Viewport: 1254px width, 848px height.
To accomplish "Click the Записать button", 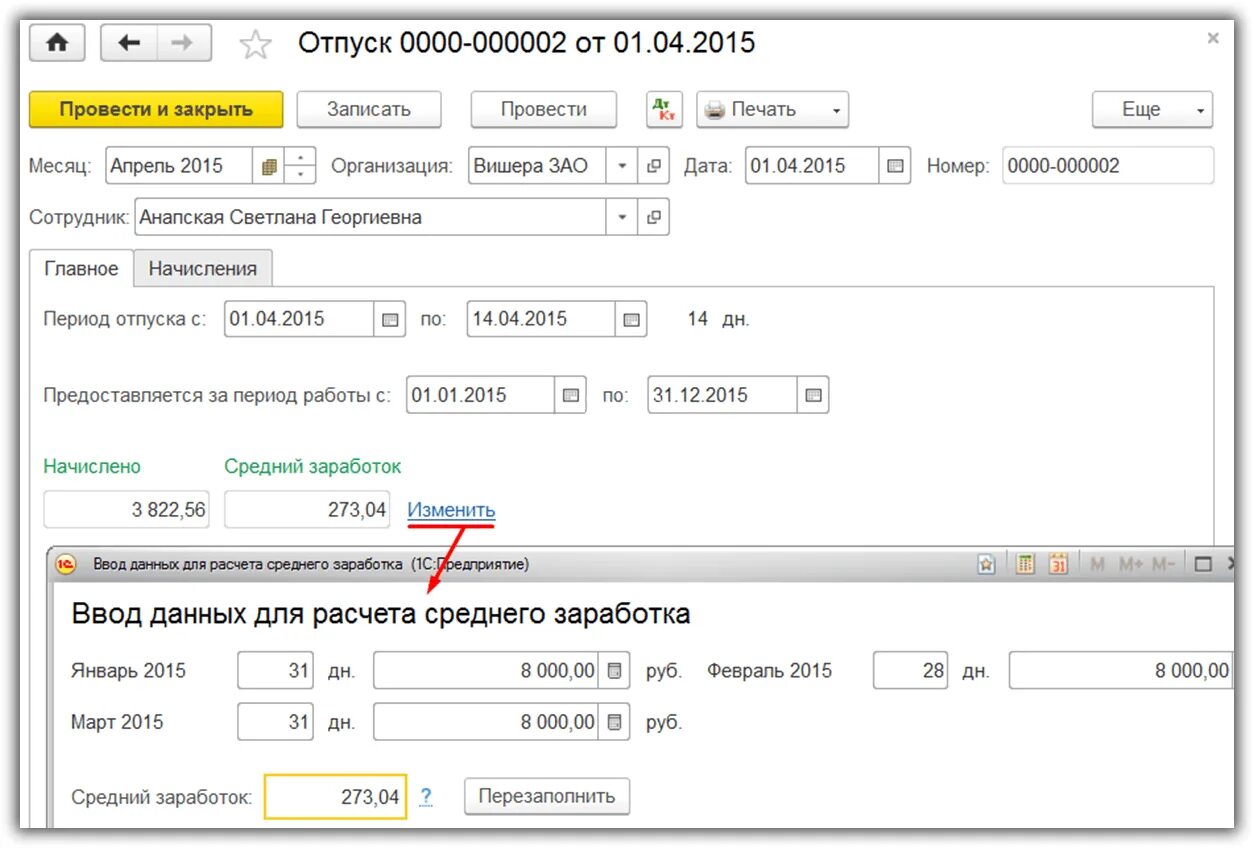I will coord(369,110).
